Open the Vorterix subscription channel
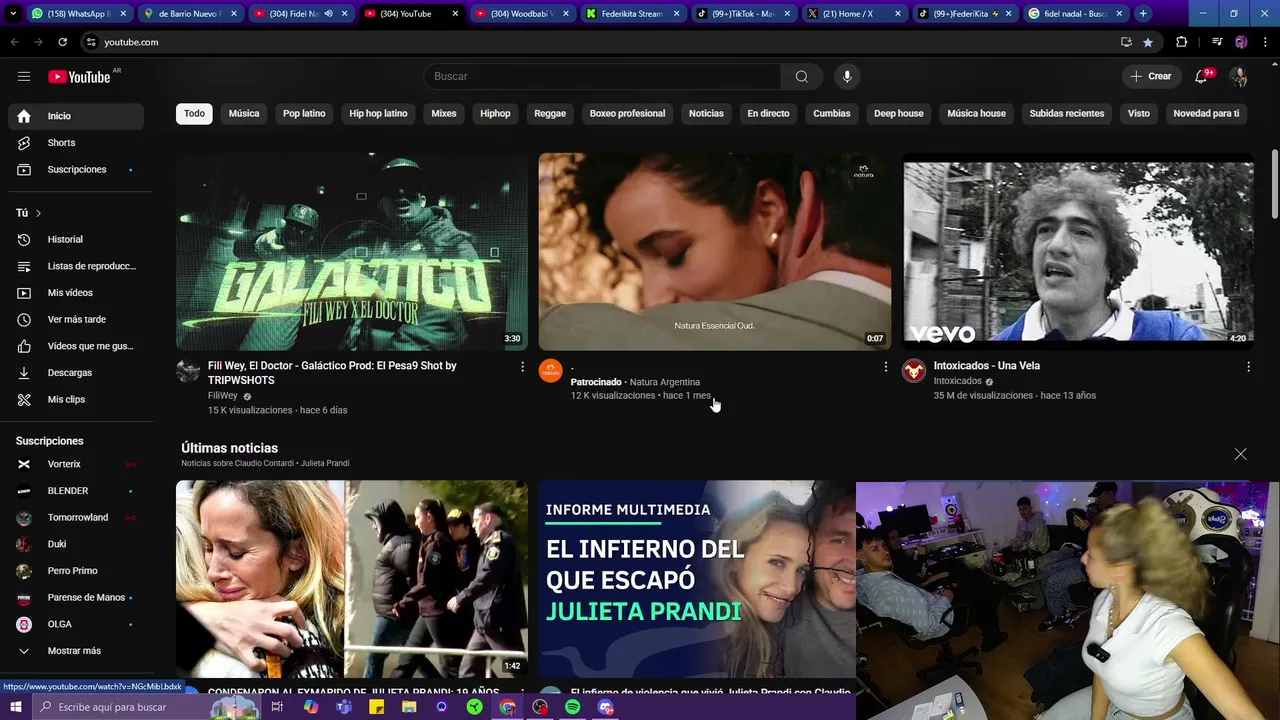Viewport: 1280px width, 720px height. (x=76, y=465)
